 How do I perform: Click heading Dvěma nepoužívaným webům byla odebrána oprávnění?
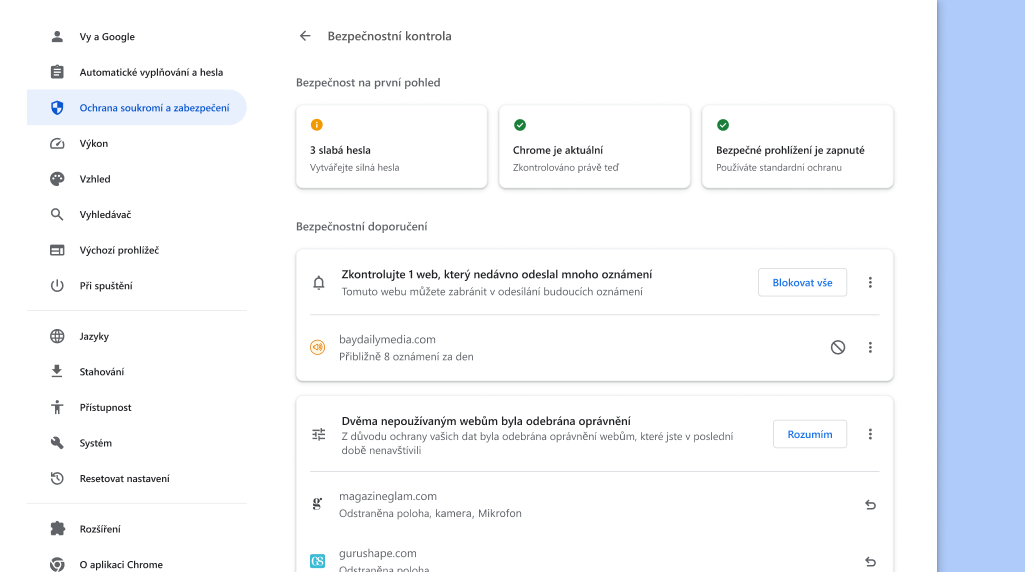tap(486, 421)
